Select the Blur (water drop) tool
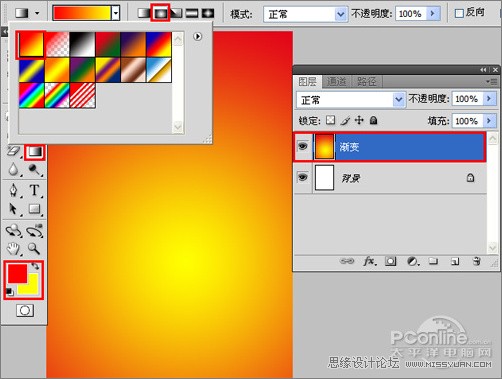Screen dimensions: 502x379 point(13,170)
